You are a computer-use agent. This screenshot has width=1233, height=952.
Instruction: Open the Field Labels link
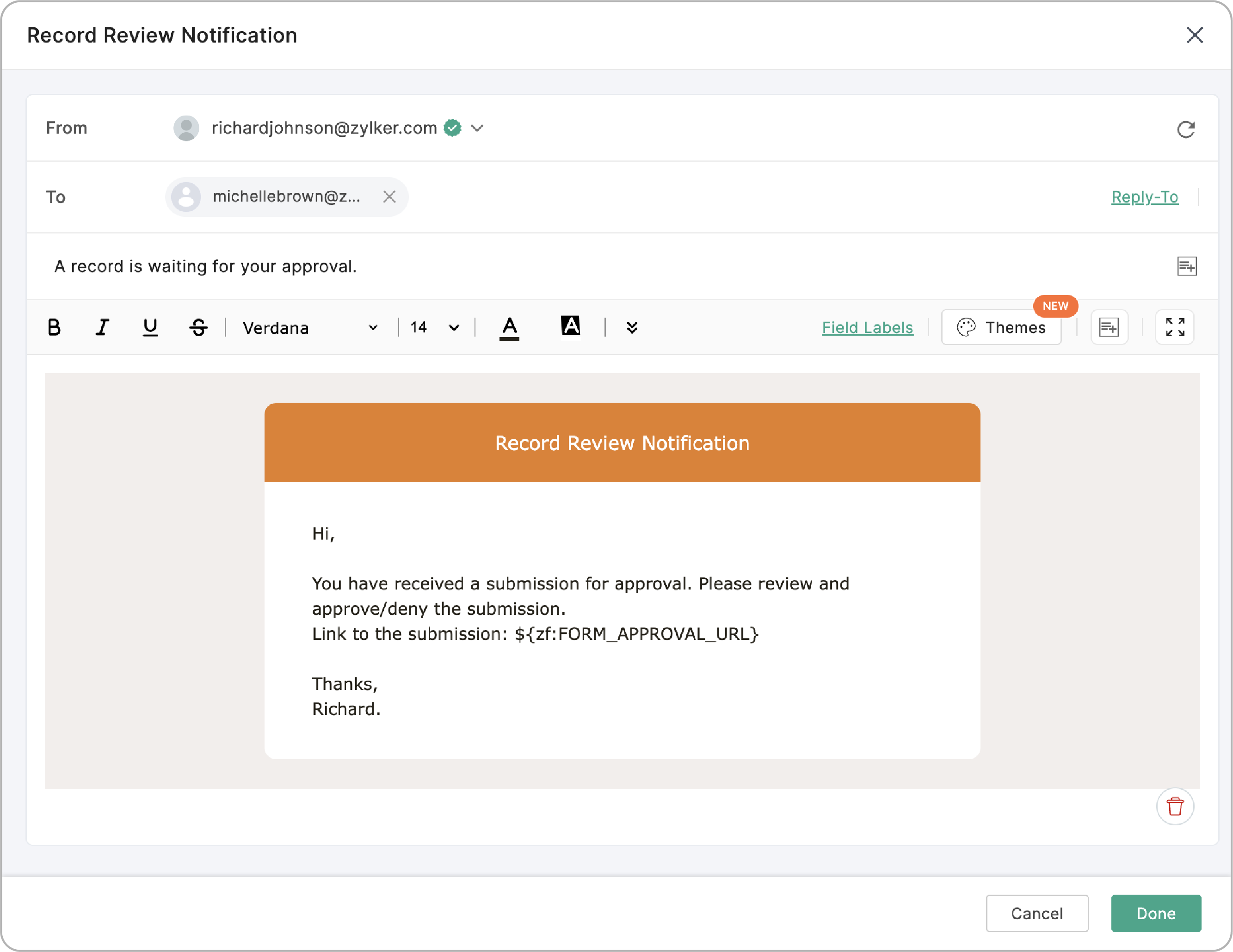tap(867, 328)
